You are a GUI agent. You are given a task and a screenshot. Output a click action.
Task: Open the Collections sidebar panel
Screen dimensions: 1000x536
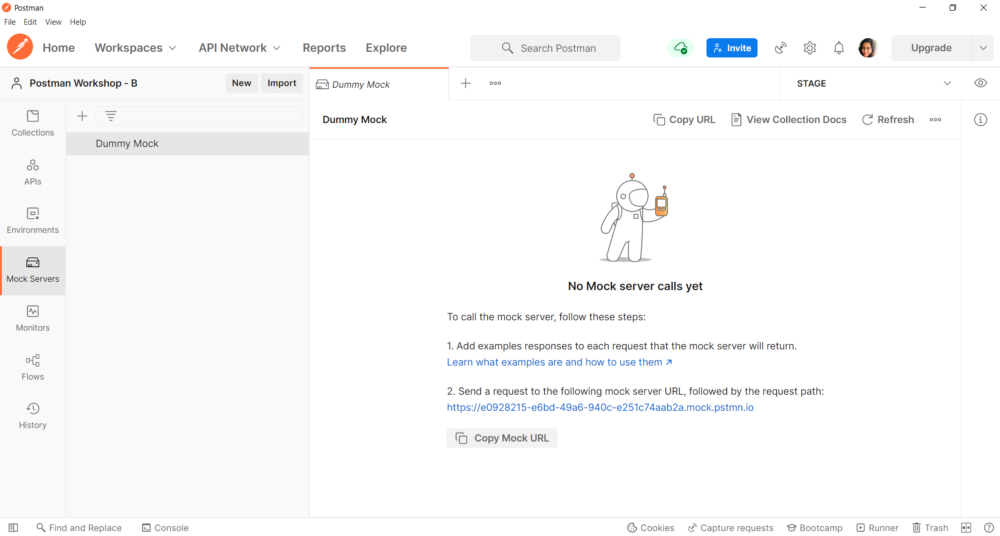(x=32, y=123)
